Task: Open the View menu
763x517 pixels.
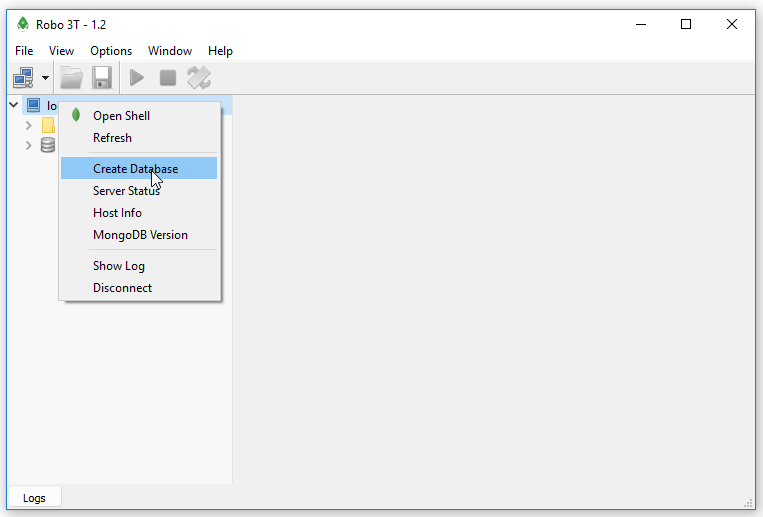Action: pyautogui.click(x=61, y=51)
